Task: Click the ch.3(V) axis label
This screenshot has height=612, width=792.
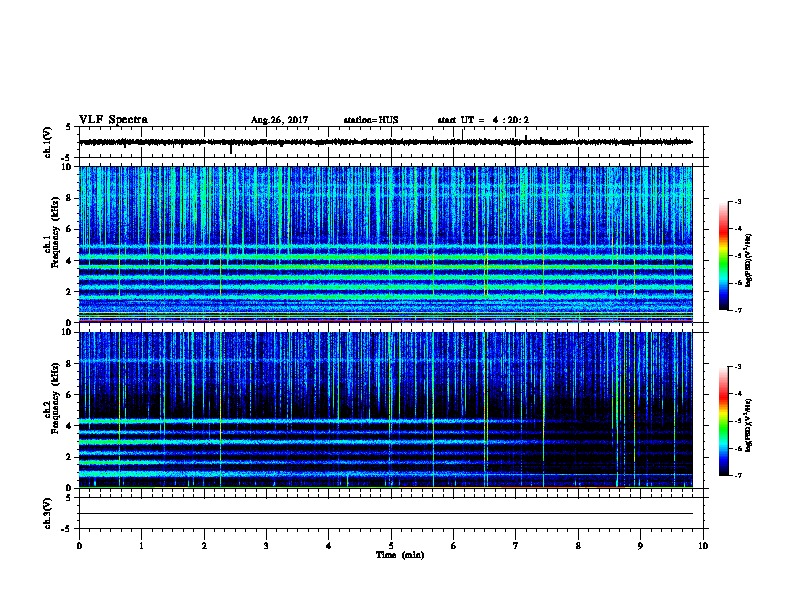Action: click(x=48, y=513)
